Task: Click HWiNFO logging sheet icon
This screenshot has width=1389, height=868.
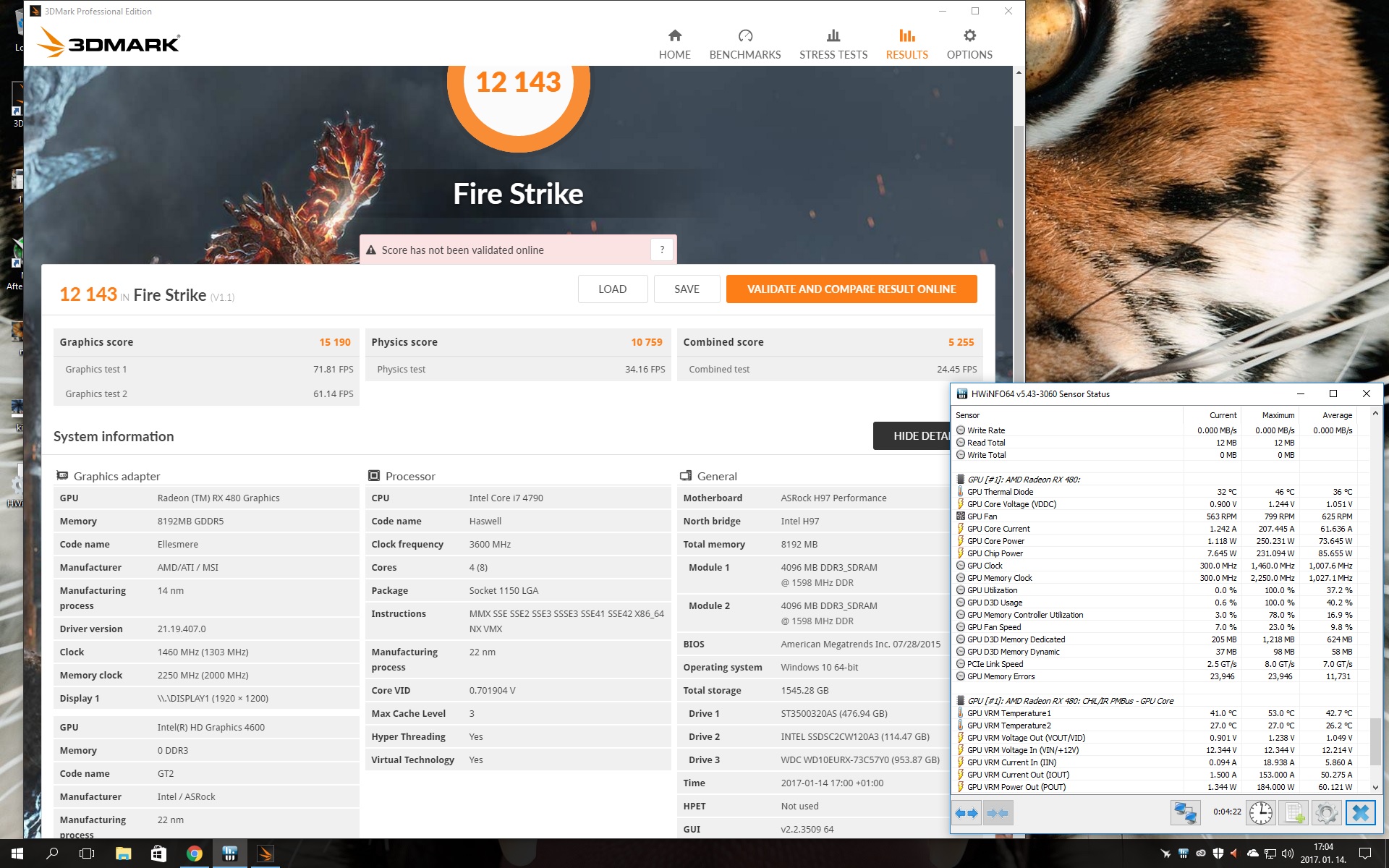Action: [1294, 813]
